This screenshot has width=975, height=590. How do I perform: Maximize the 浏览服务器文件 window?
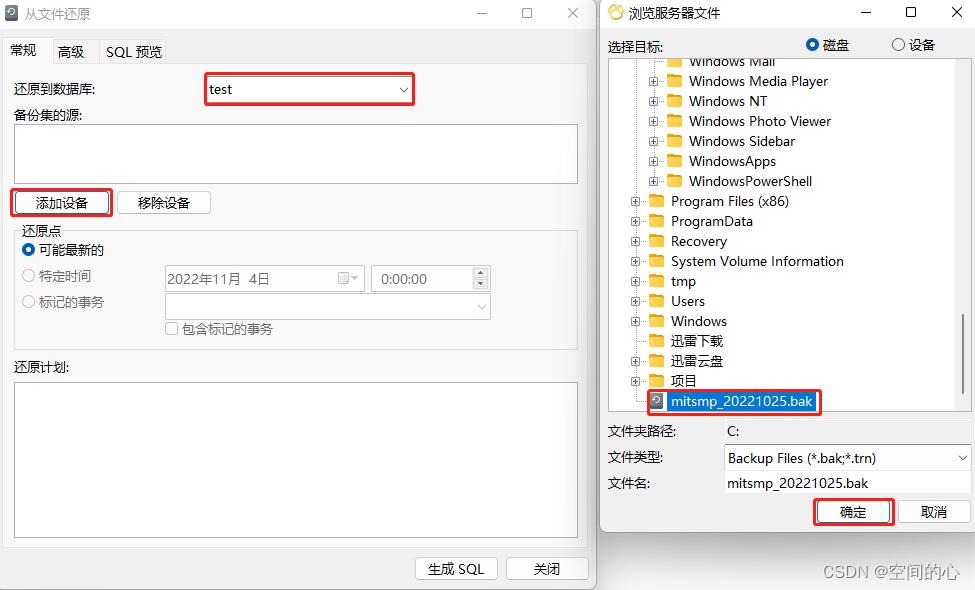tap(911, 12)
